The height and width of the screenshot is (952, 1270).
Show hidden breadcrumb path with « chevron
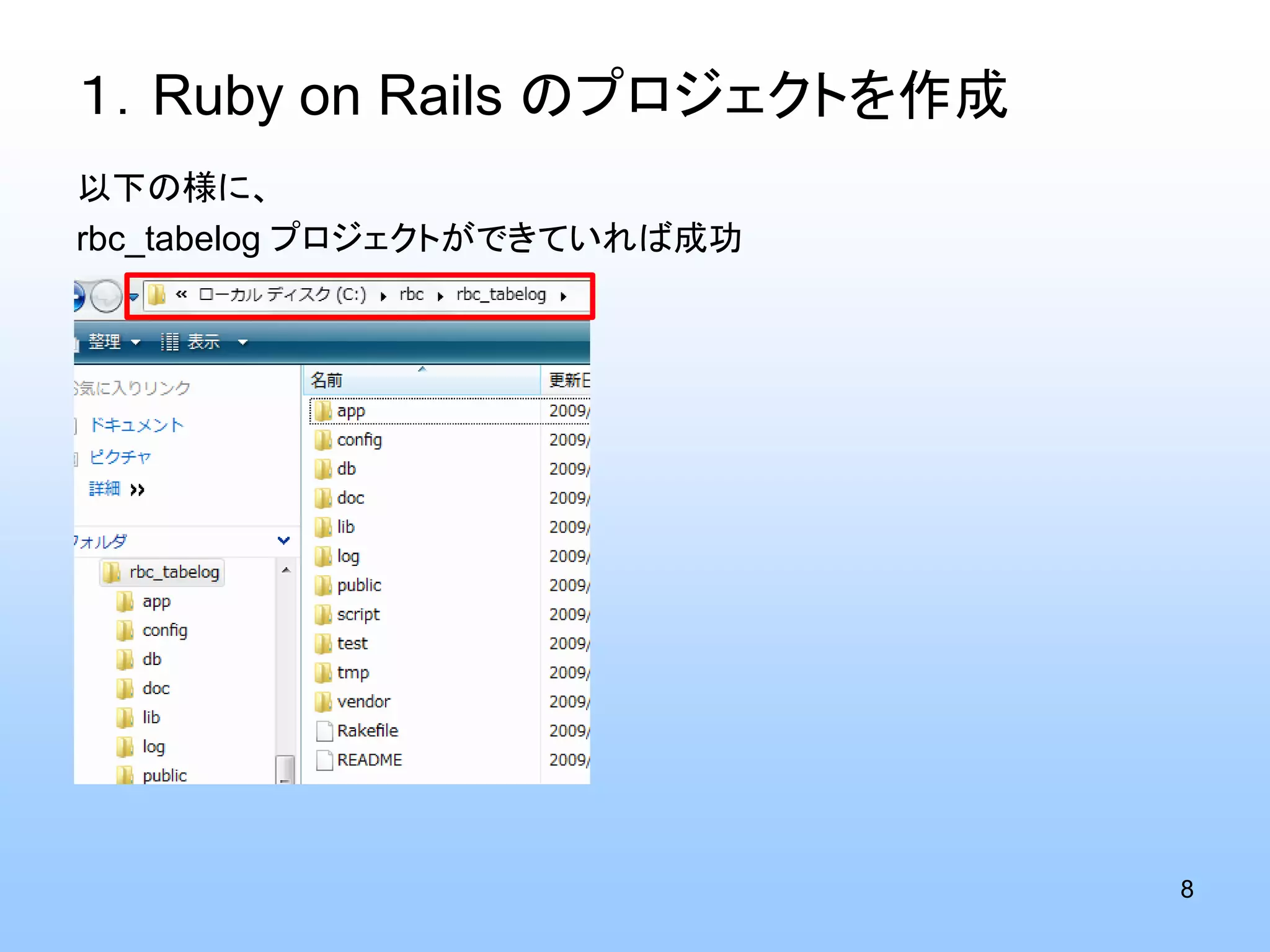point(181,295)
